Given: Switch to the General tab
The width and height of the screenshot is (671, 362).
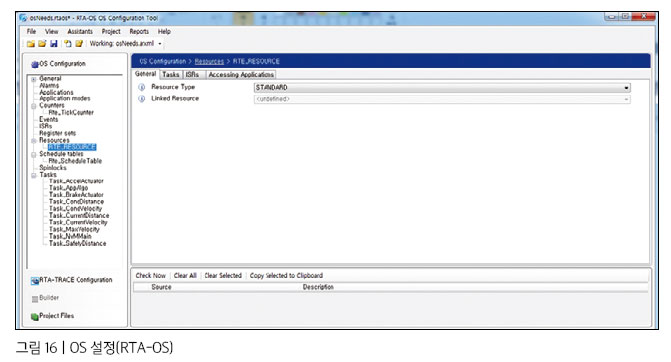Looking at the screenshot, I should coord(145,74).
